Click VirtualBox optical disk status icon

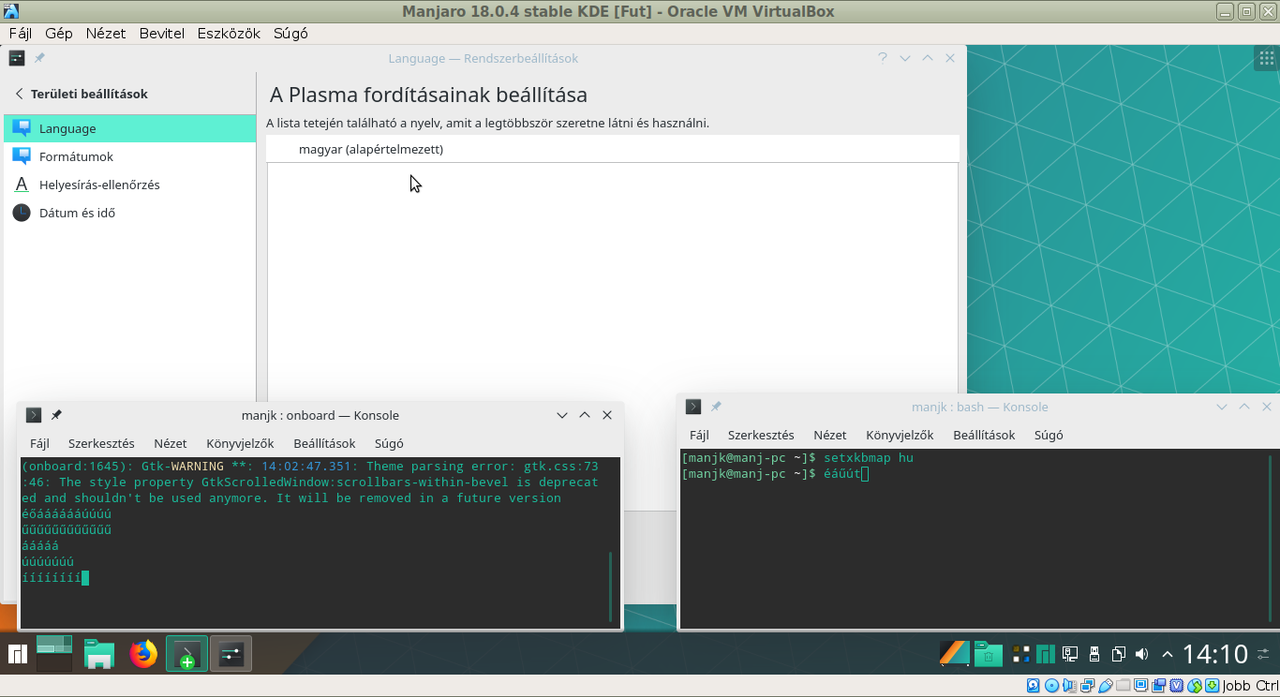1051,686
